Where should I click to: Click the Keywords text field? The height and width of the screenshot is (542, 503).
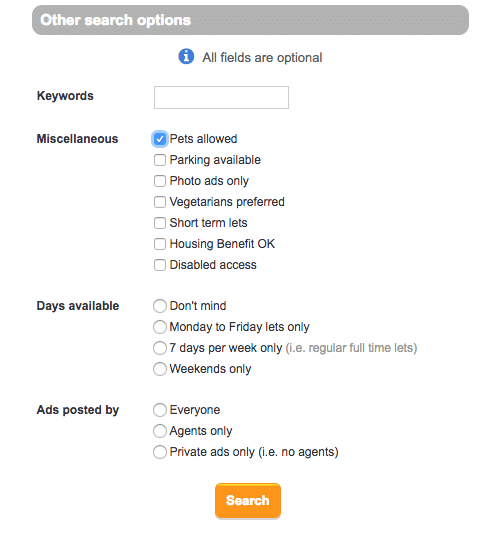pyautogui.click(x=221, y=97)
